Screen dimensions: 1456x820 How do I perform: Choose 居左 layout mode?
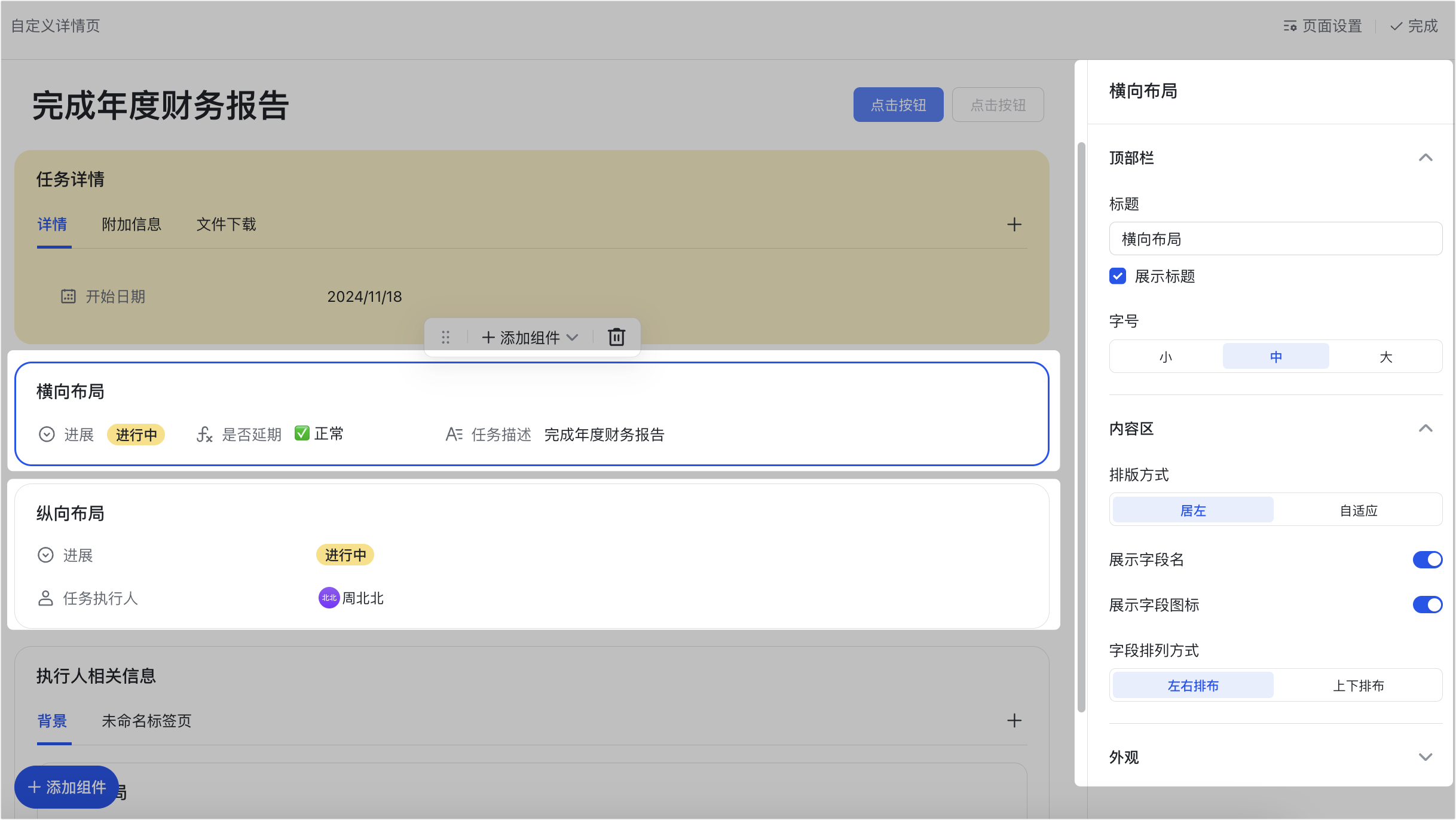[1193, 510]
